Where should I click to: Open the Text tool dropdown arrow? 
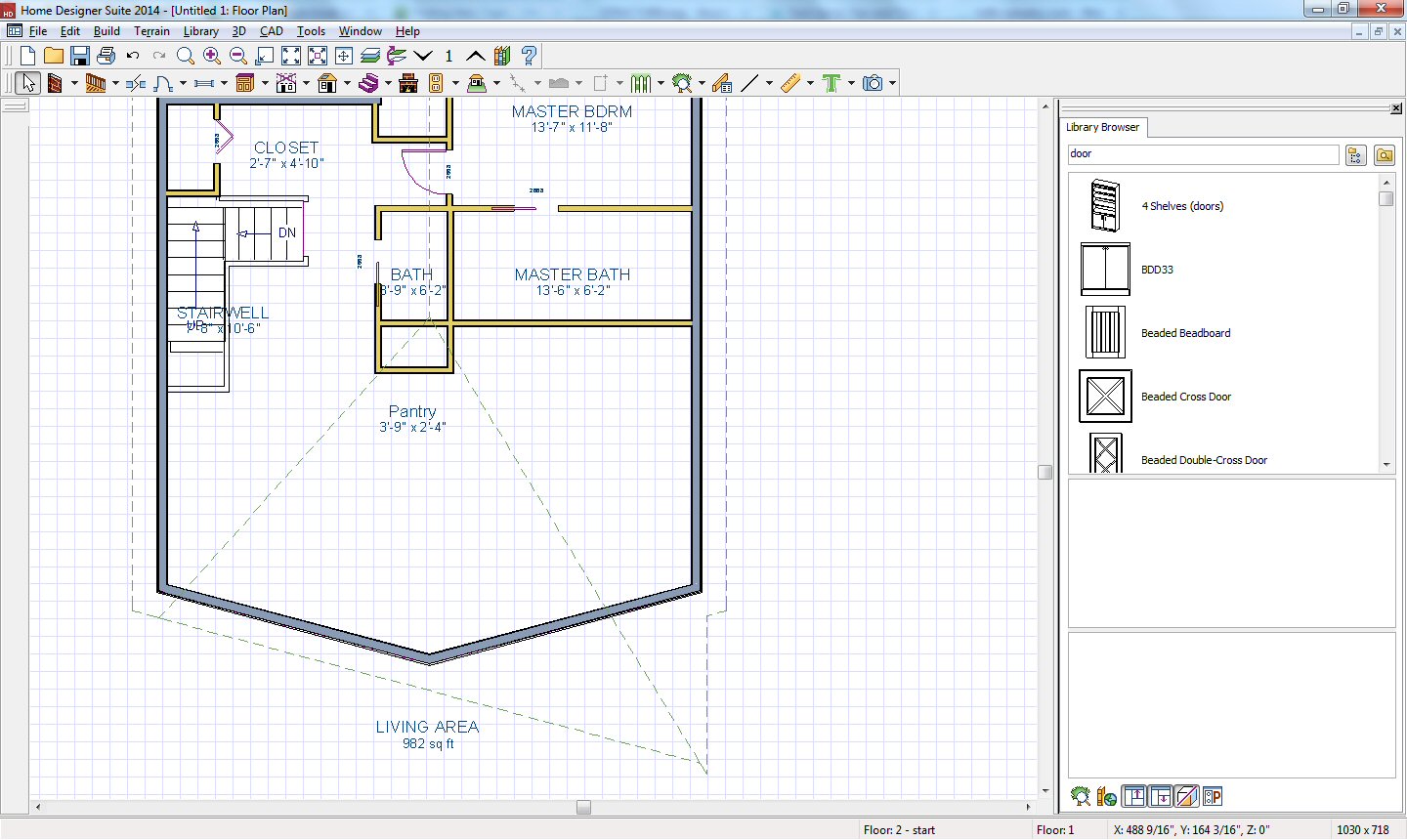[851, 84]
